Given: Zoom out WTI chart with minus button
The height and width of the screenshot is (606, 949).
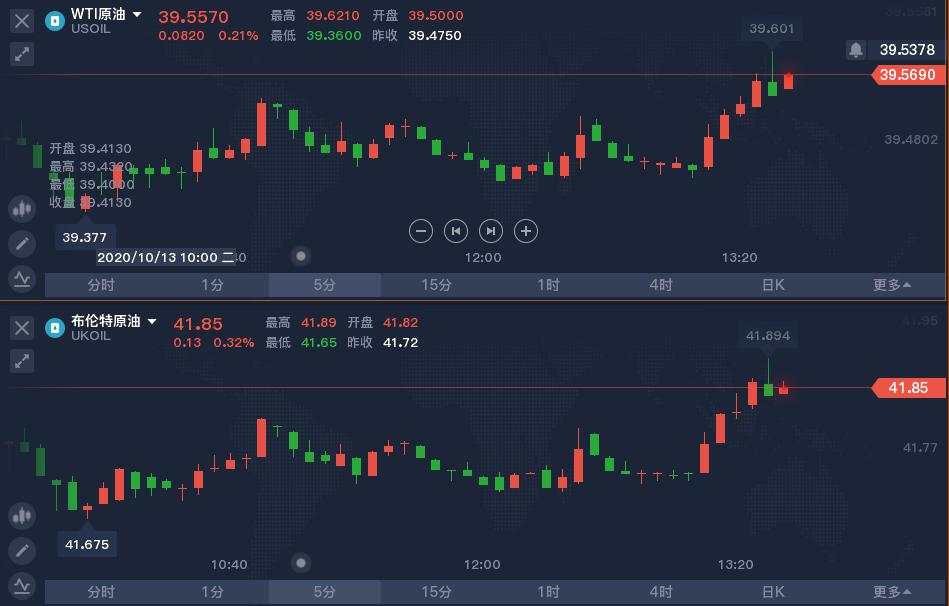Looking at the screenshot, I should (421, 231).
